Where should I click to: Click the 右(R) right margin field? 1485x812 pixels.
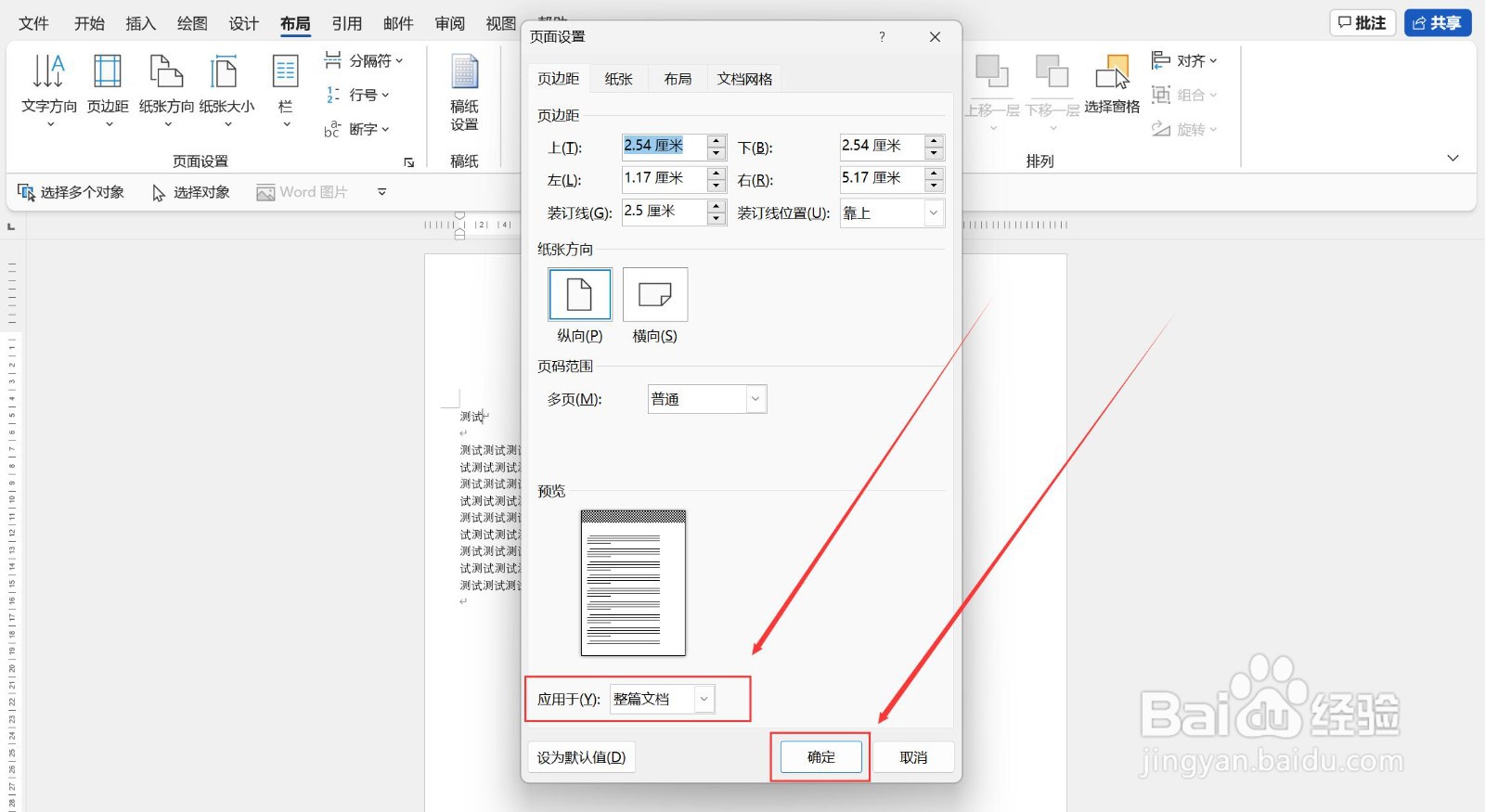[883, 178]
